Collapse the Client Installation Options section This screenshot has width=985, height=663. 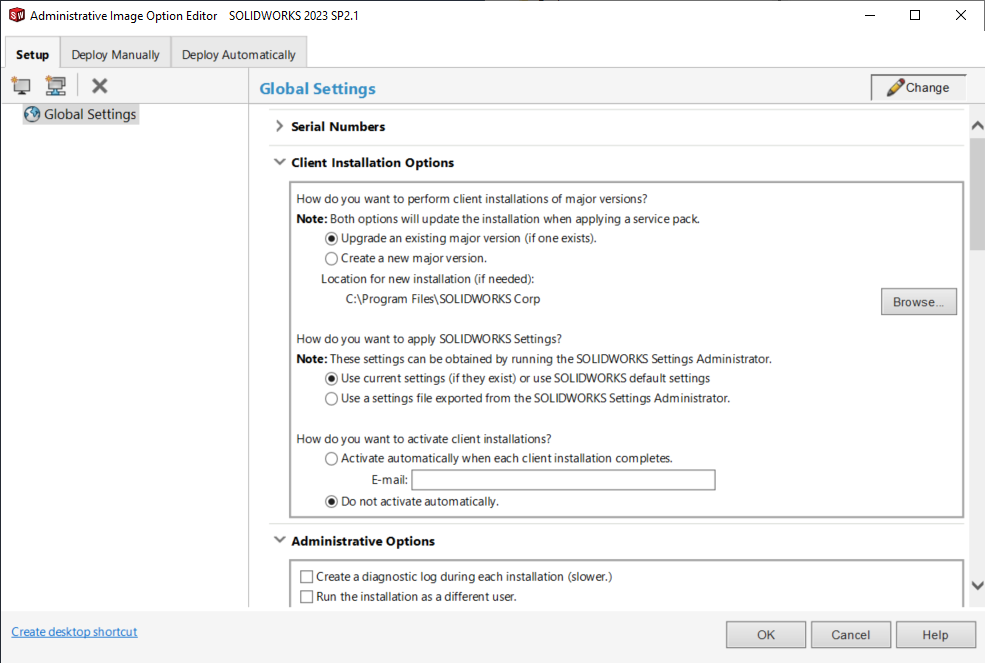(x=279, y=163)
